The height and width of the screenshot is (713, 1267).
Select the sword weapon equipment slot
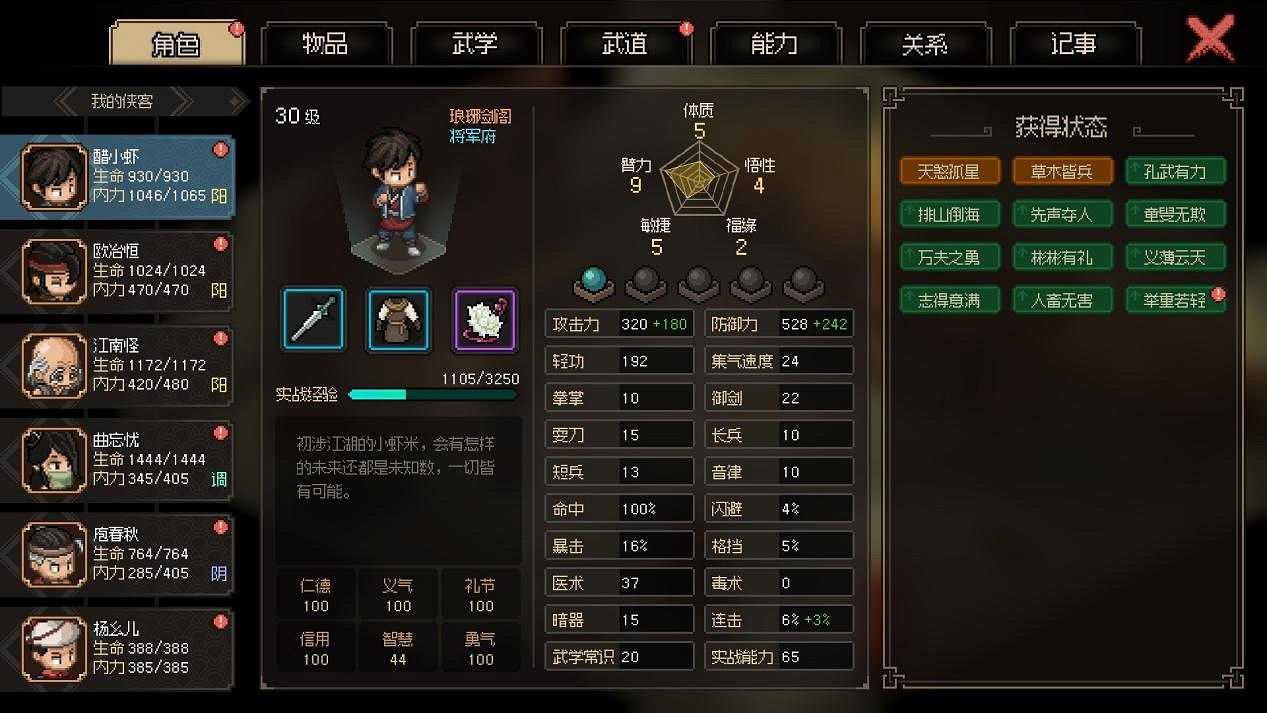coord(314,320)
